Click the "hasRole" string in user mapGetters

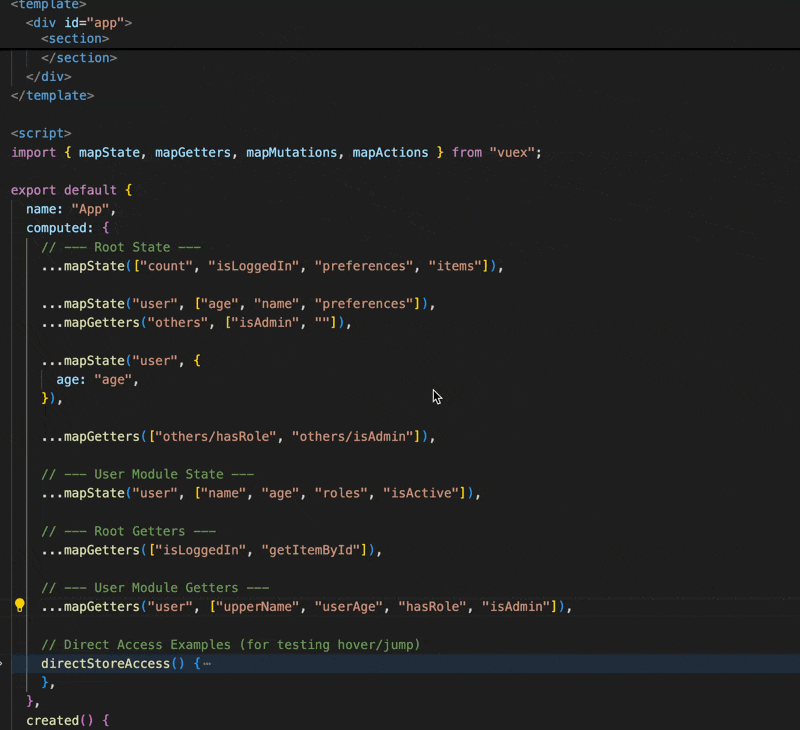click(432, 607)
